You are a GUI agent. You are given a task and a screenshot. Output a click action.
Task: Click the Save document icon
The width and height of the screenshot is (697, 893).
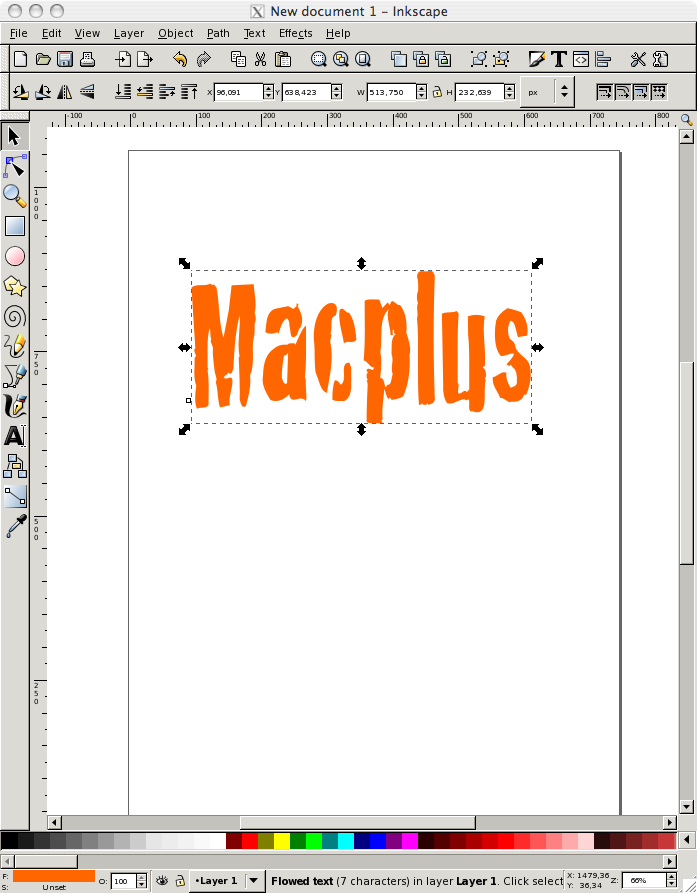[x=65, y=59]
